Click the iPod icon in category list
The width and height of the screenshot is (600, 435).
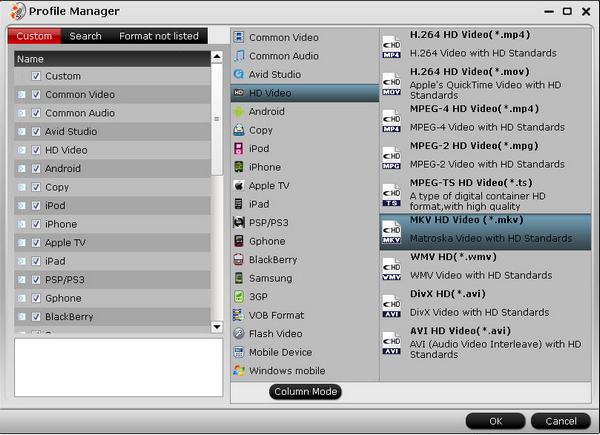click(239, 148)
